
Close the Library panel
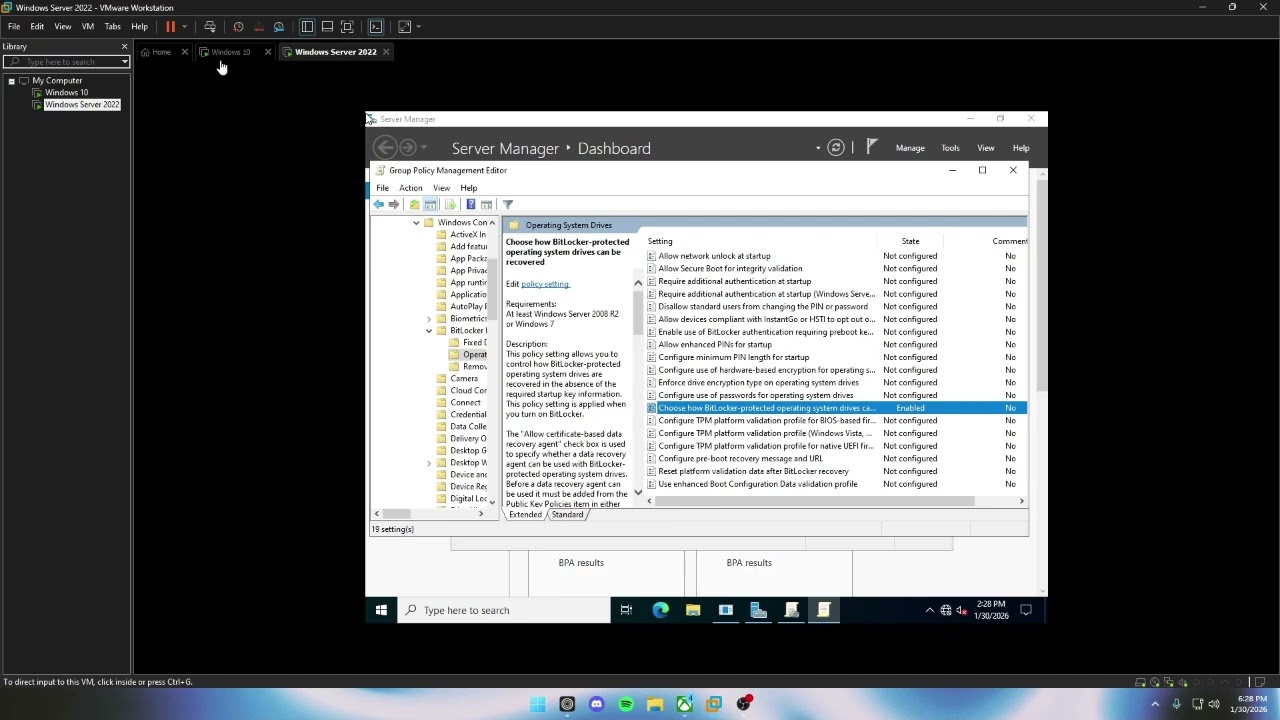point(124,47)
